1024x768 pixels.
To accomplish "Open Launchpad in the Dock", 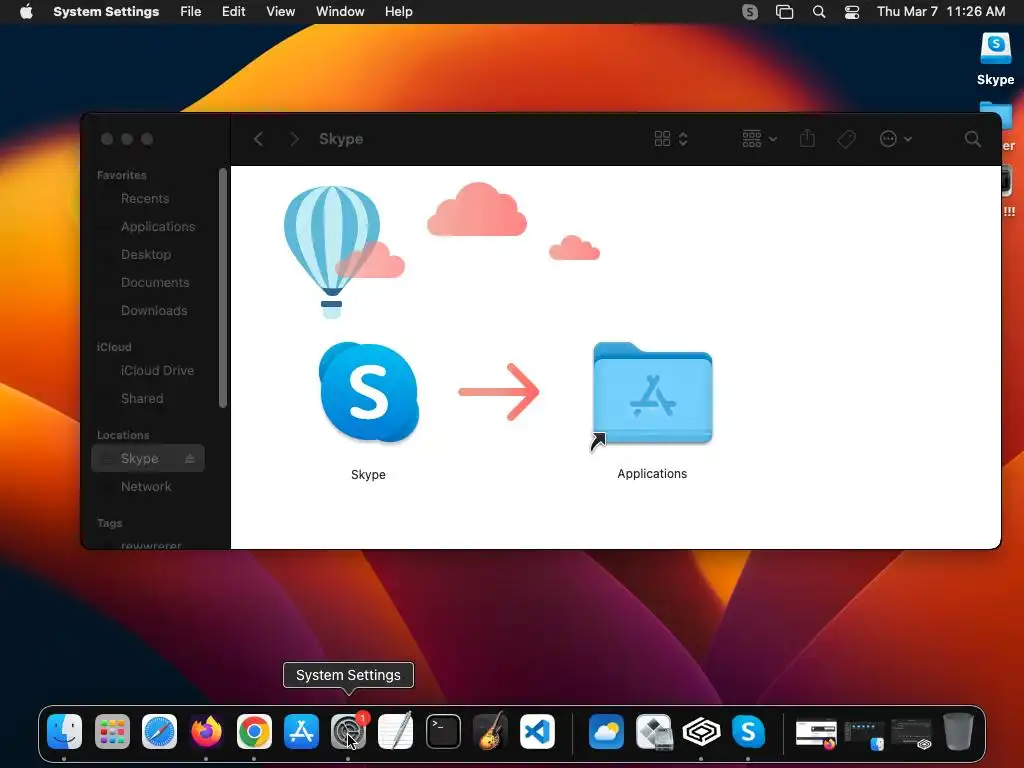I will click(112, 731).
